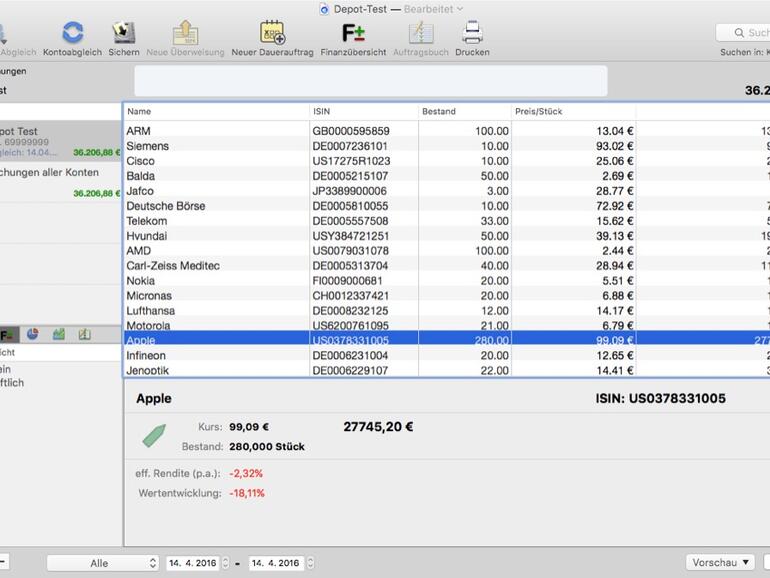
Task: Select the Siemens row in table
Action: [x=216, y=146]
